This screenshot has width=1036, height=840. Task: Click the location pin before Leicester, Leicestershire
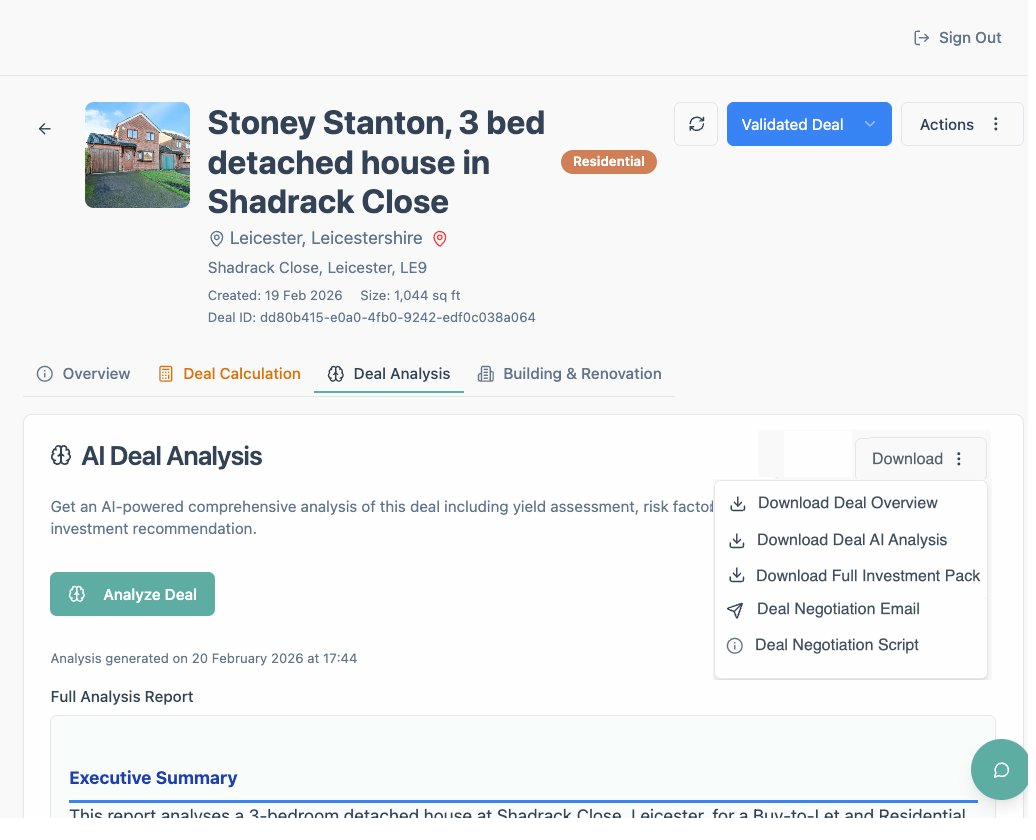[216, 239]
